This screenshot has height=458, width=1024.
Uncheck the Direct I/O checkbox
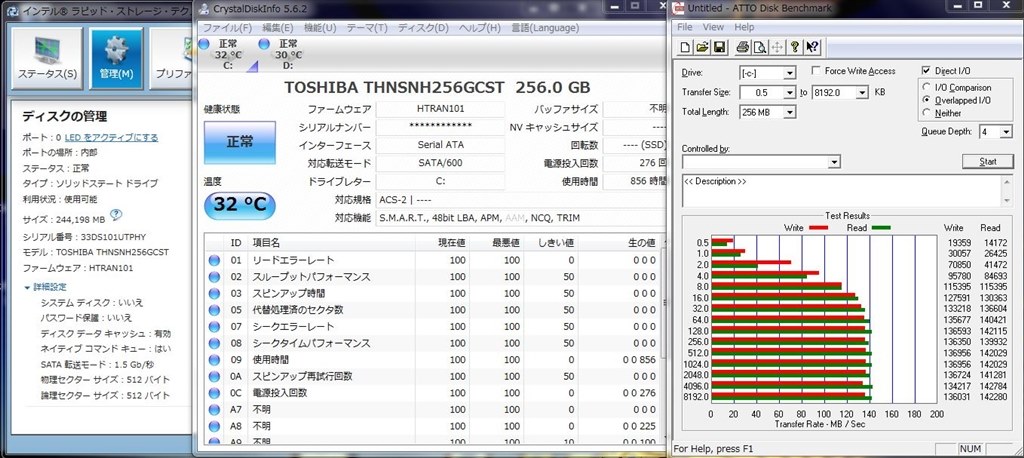pos(926,71)
